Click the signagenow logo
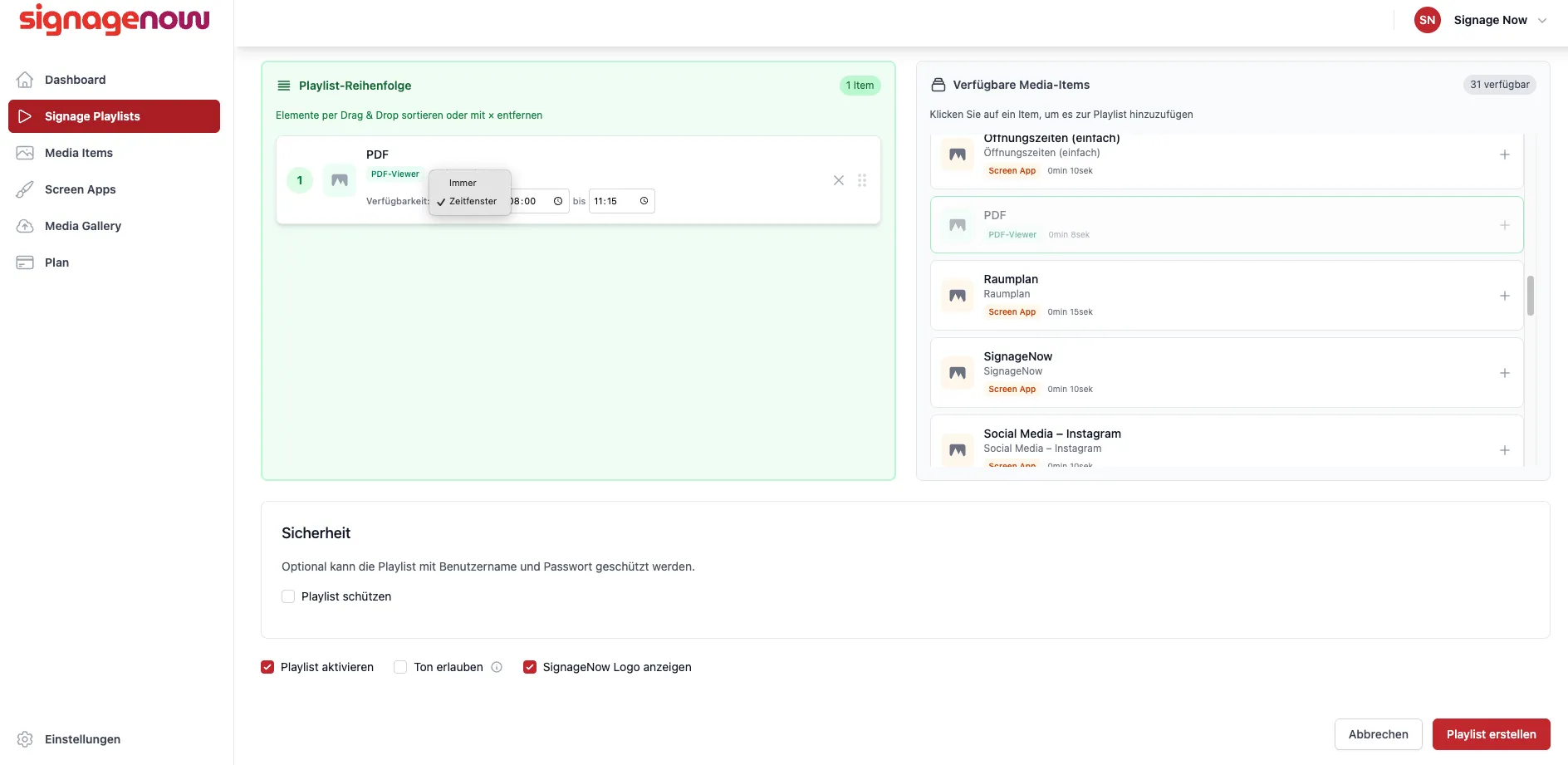This screenshot has width=1568, height=765. (115, 20)
